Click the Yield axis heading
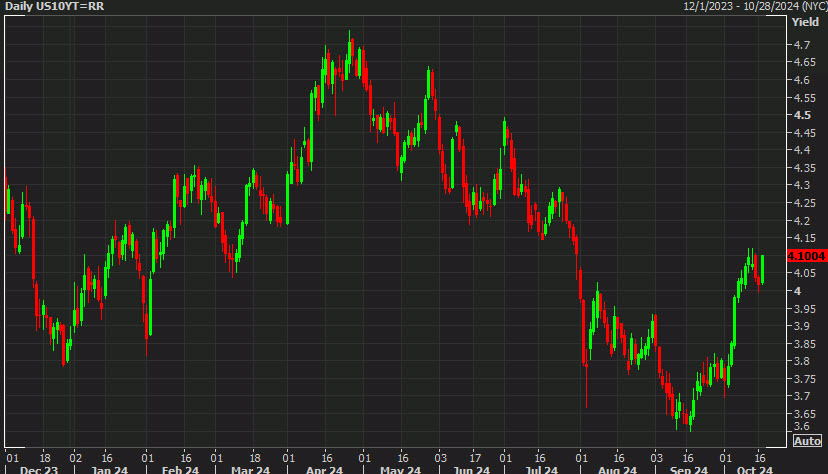 (805, 21)
